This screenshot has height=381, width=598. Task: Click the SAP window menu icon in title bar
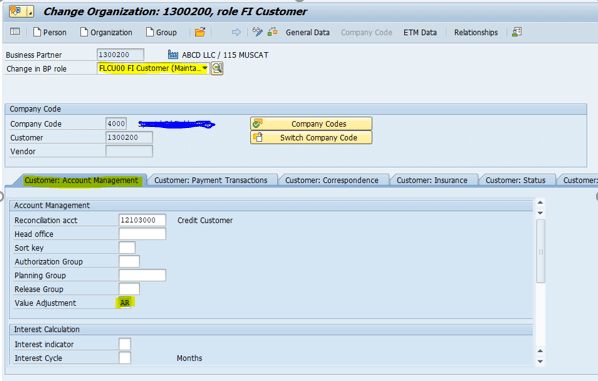tap(21, 12)
